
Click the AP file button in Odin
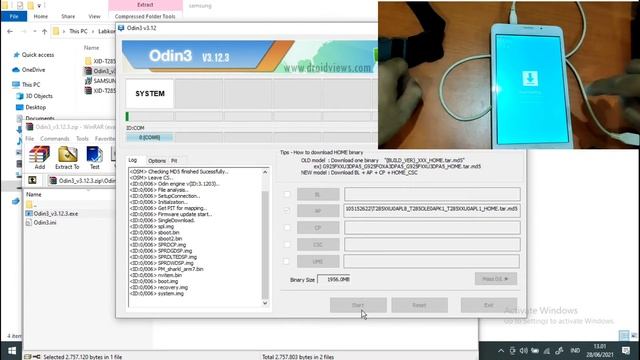(318, 211)
